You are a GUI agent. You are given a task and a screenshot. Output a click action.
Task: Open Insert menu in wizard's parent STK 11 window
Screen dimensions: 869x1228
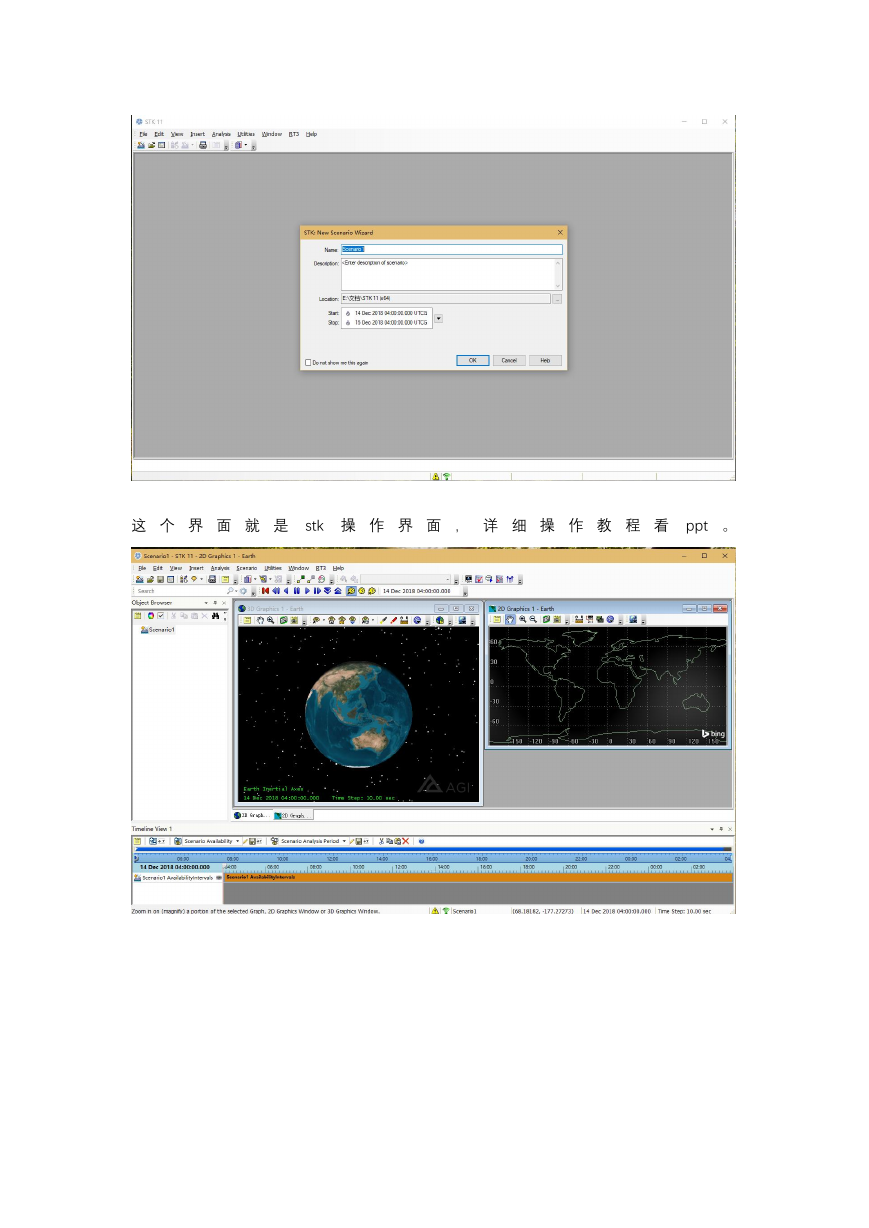(198, 134)
